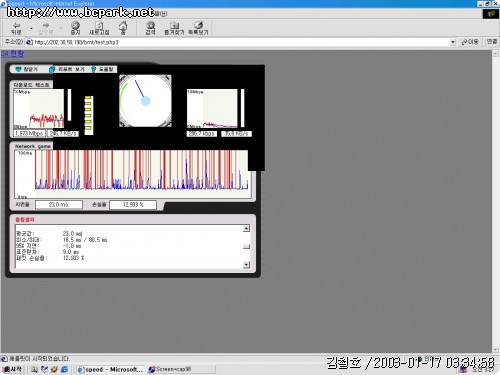The image size is (500, 375).
Task: Launch Internet Explorer from quick launch
Action: (65, 369)
